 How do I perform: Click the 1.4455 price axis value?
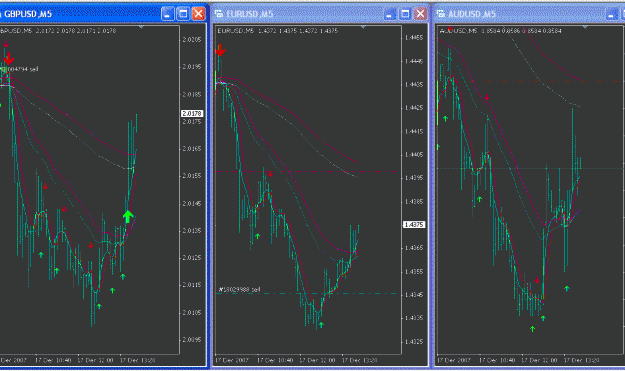pos(414,37)
